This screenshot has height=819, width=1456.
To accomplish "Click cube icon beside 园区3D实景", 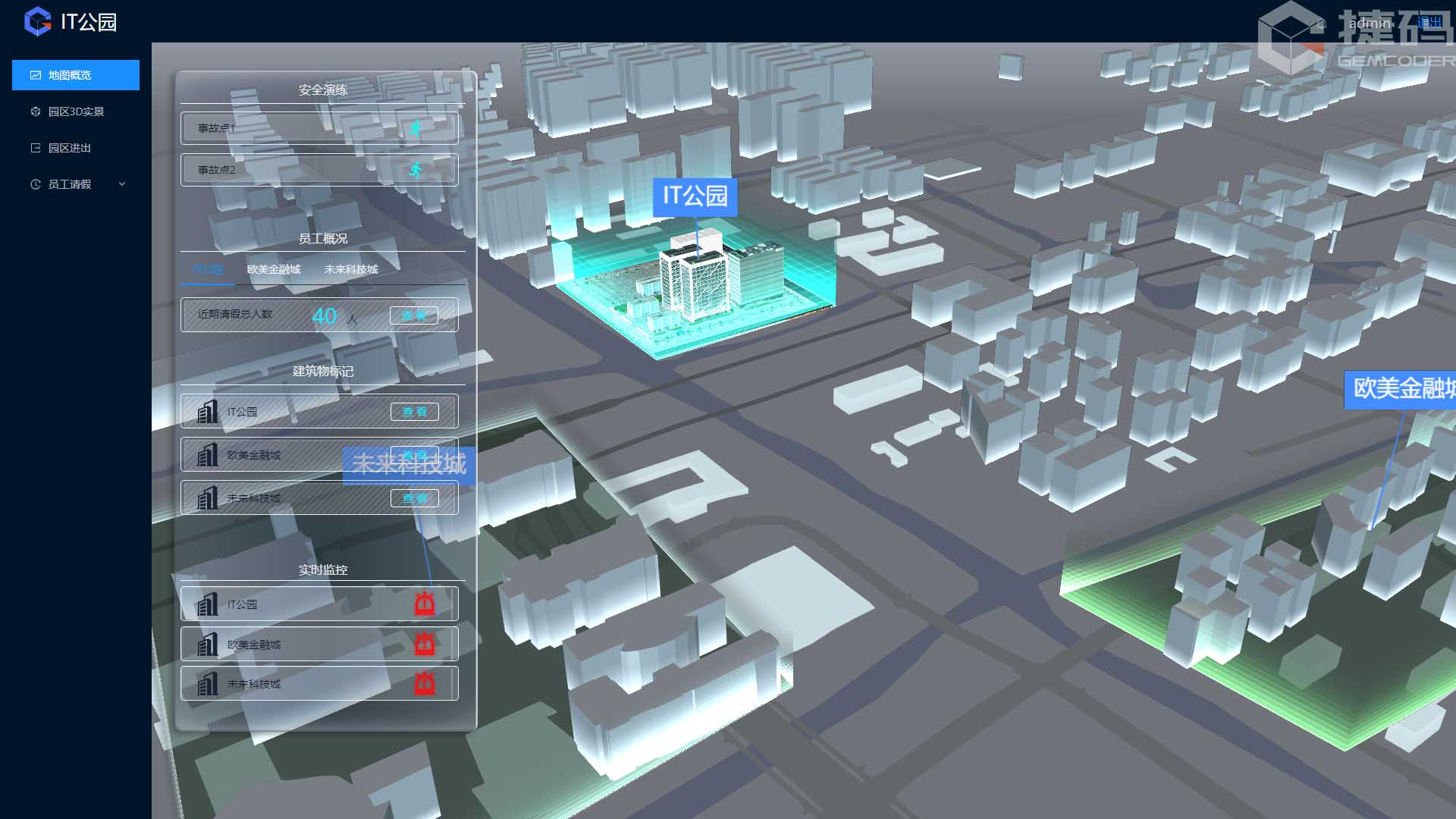I will pyautogui.click(x=36, y=111).
